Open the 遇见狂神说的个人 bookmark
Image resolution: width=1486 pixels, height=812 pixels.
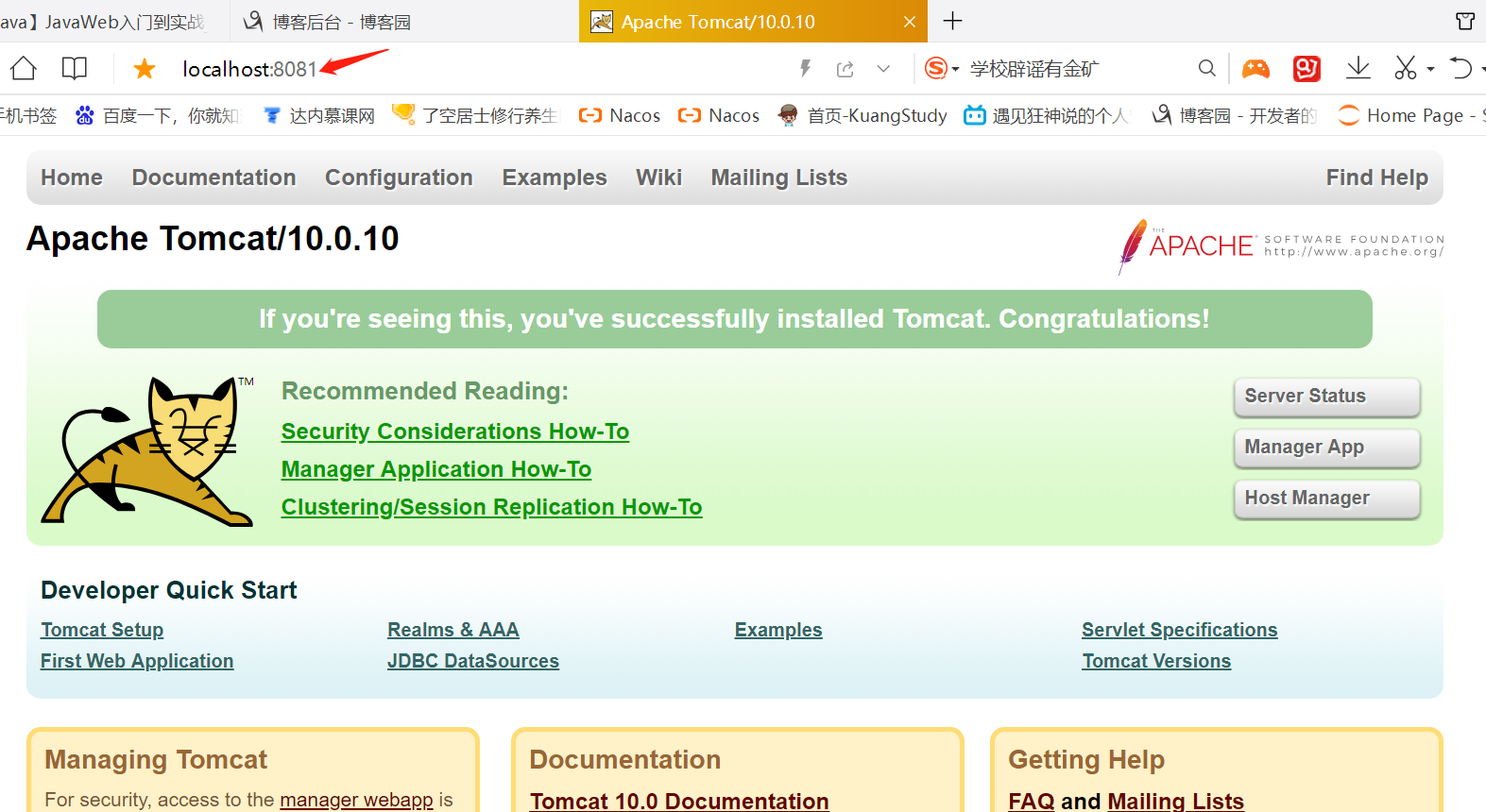1047,115
